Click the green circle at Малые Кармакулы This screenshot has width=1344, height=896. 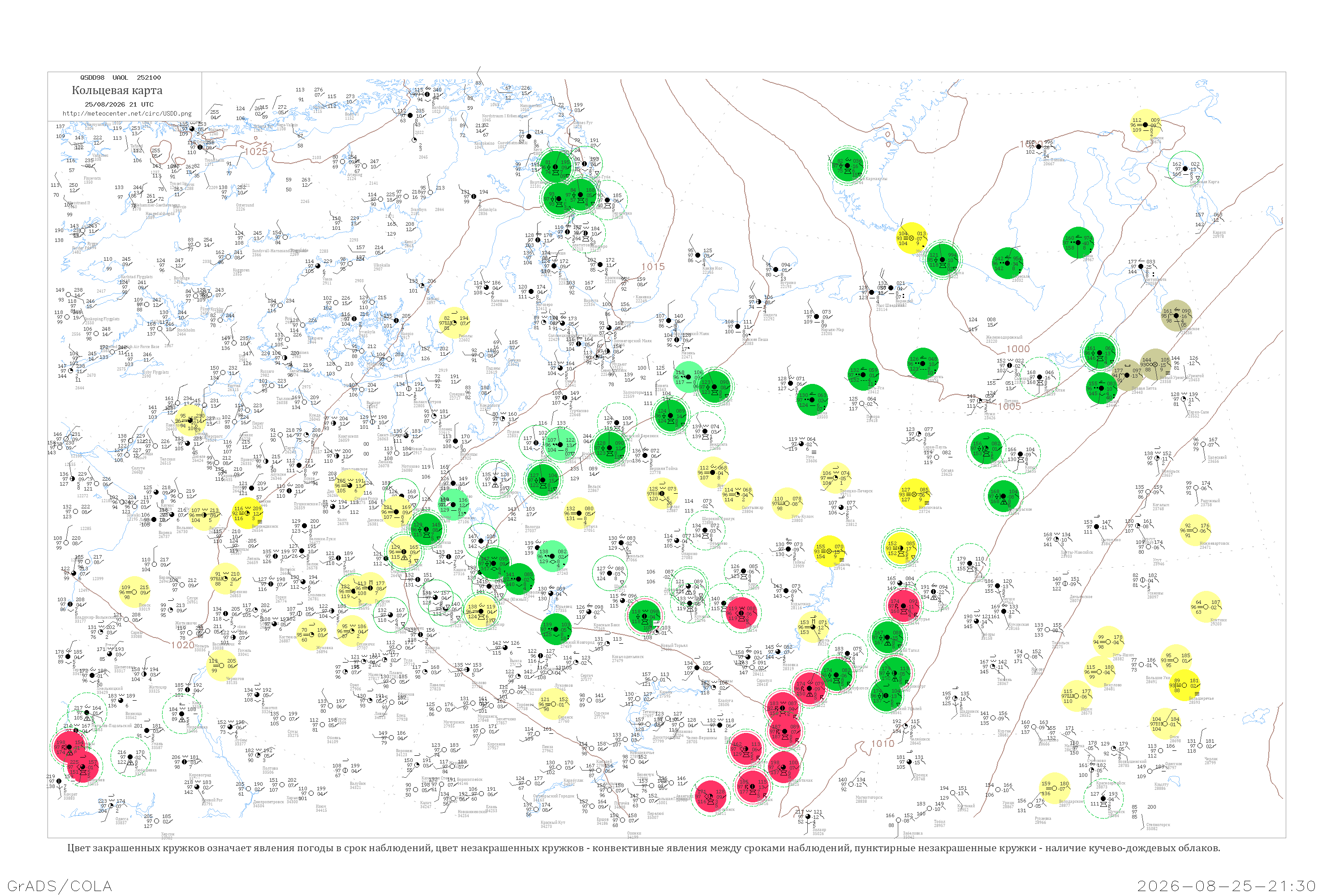tap(848, 166)
